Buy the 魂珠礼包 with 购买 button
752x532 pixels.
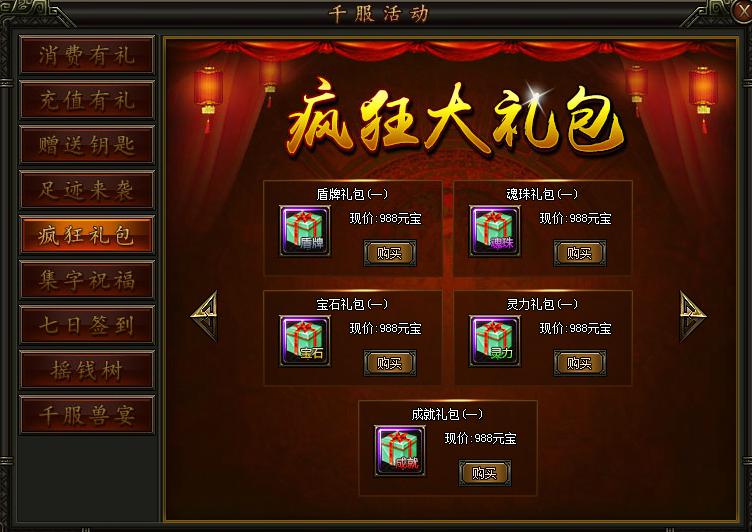(580, 253)
